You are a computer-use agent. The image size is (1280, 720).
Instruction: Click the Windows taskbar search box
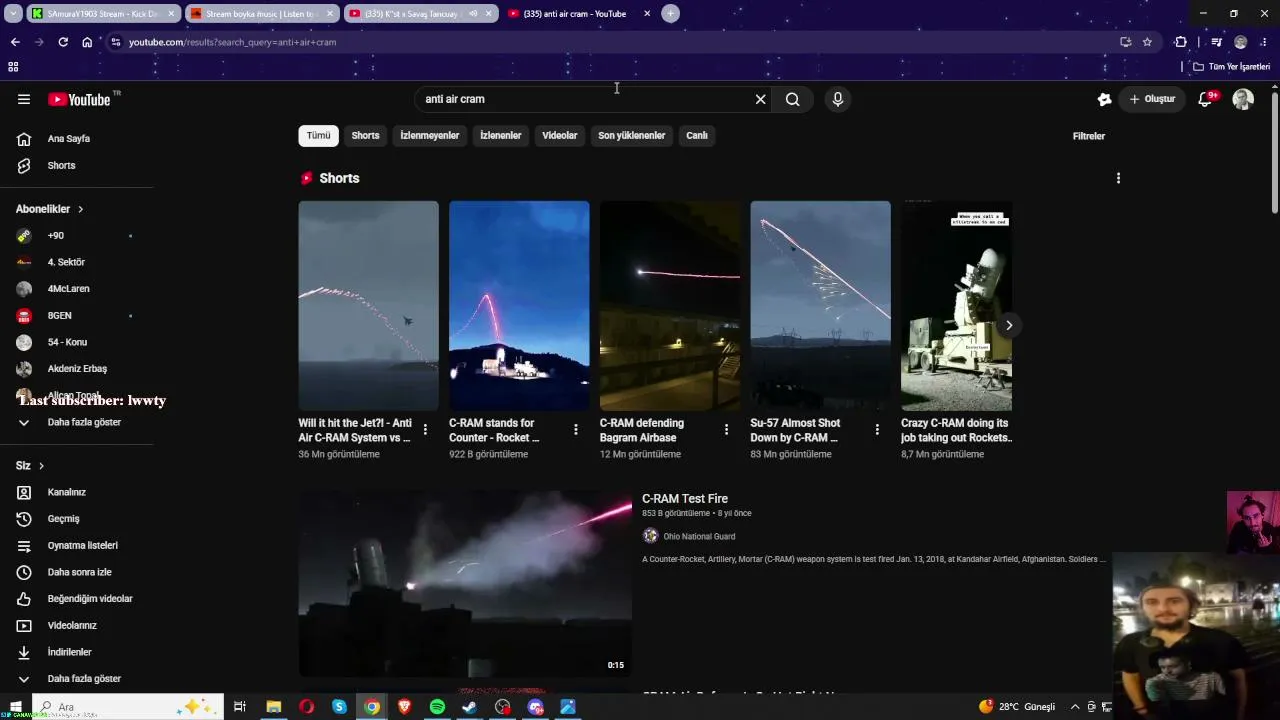[130, 707]
